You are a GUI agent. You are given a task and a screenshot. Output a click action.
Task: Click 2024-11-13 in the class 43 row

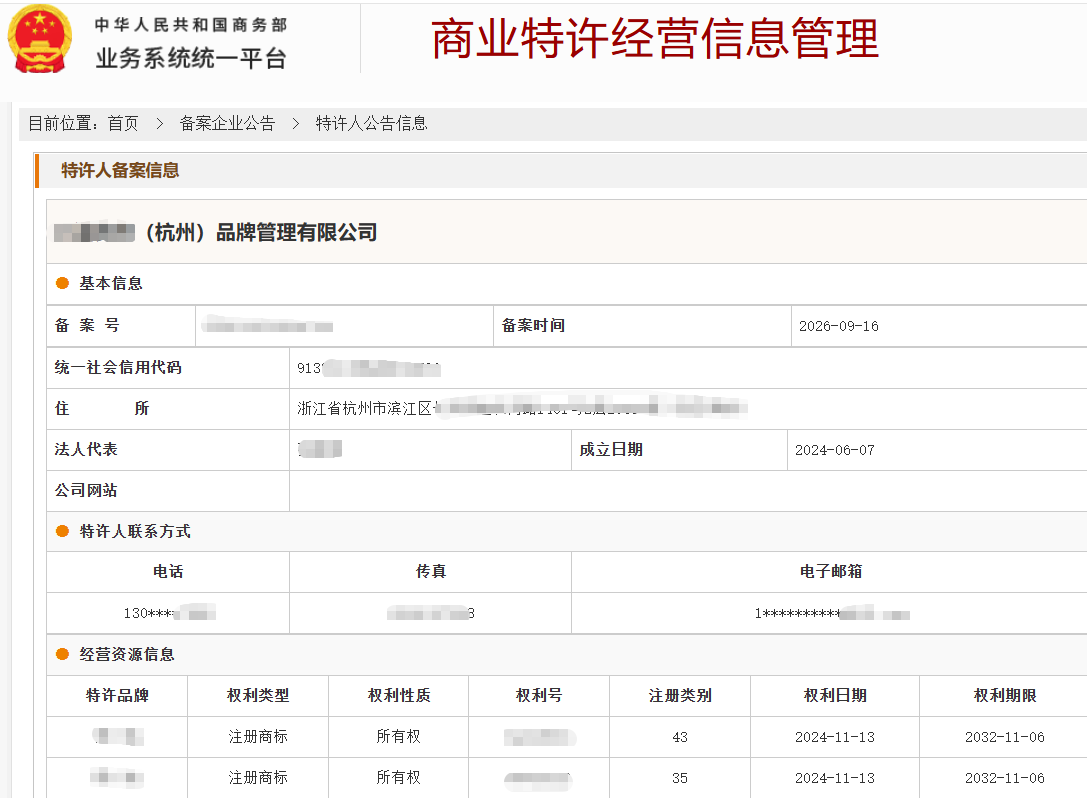835,737
